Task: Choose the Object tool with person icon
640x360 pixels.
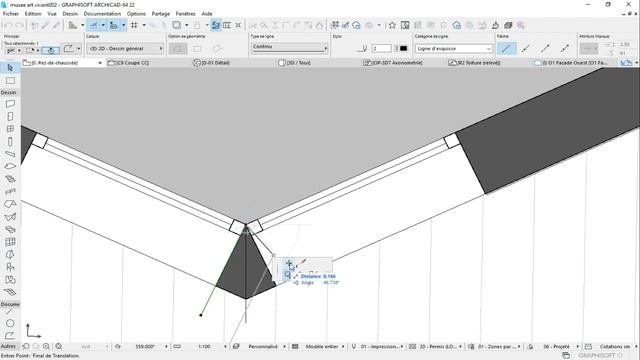Action: [10, 267]
